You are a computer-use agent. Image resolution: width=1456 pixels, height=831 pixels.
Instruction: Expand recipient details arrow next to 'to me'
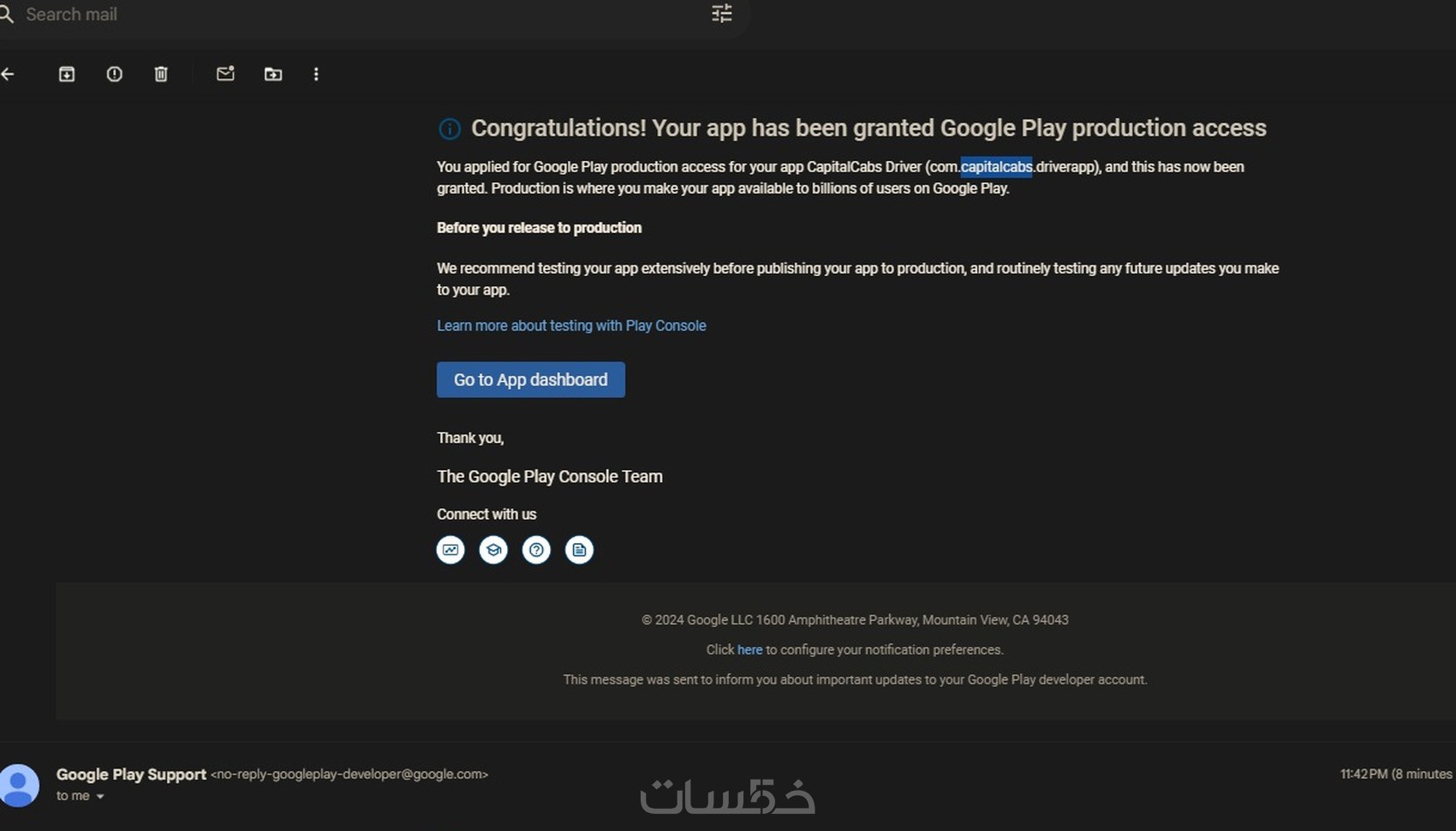point(100,797)
